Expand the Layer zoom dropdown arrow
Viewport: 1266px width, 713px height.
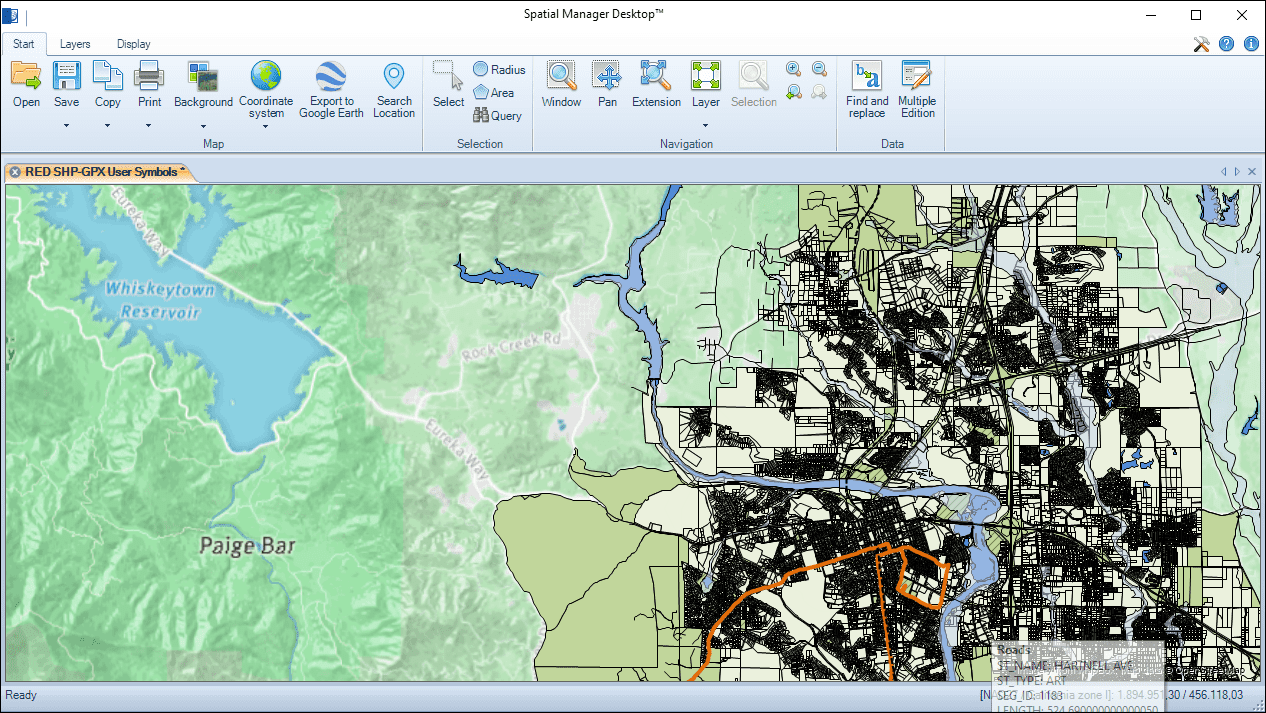pos(706,126)
